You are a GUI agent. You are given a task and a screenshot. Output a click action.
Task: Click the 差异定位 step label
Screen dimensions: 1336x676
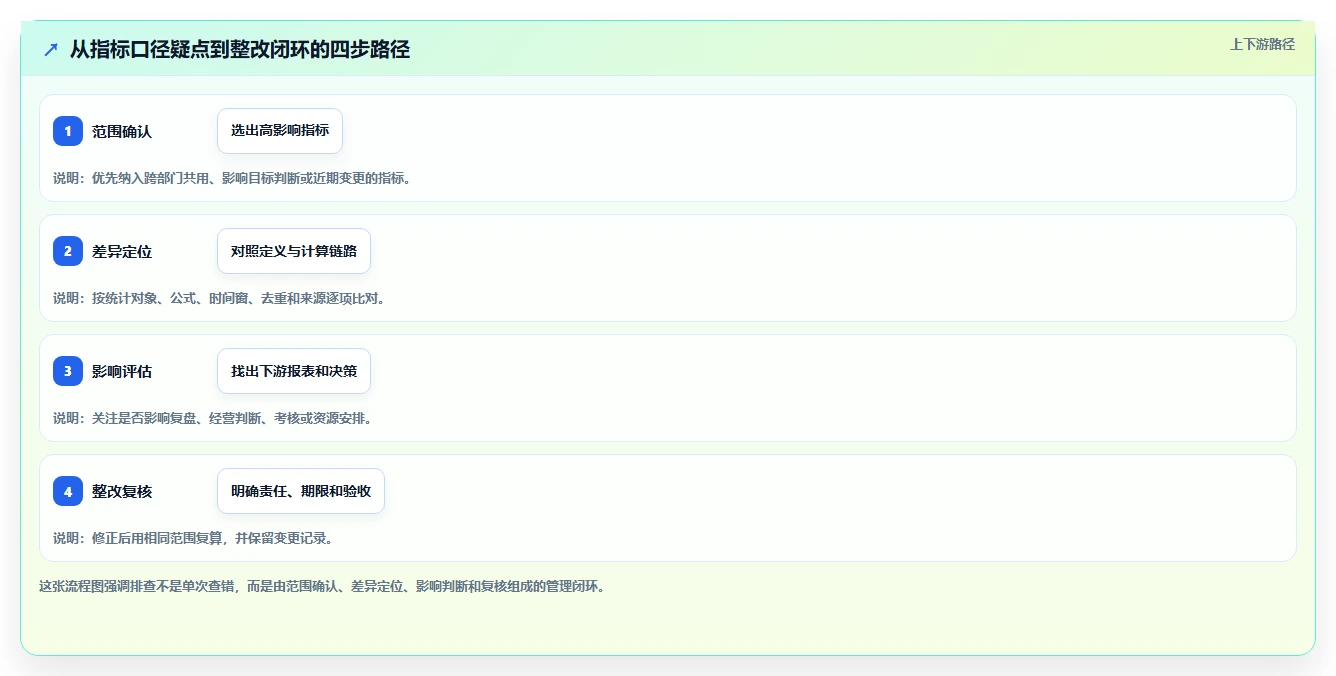point(122,251)
